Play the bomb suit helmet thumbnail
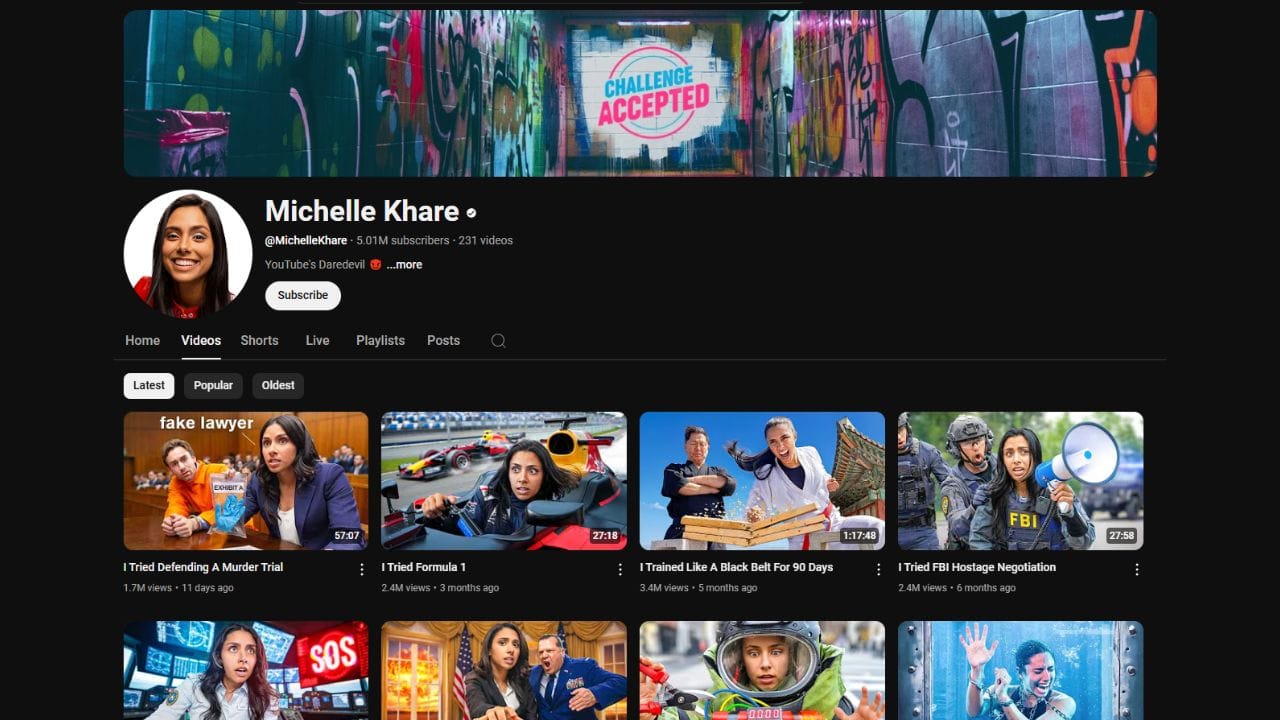Image resolution: width=1280 pixels, height=720 pixels. (x=762, y=671)
